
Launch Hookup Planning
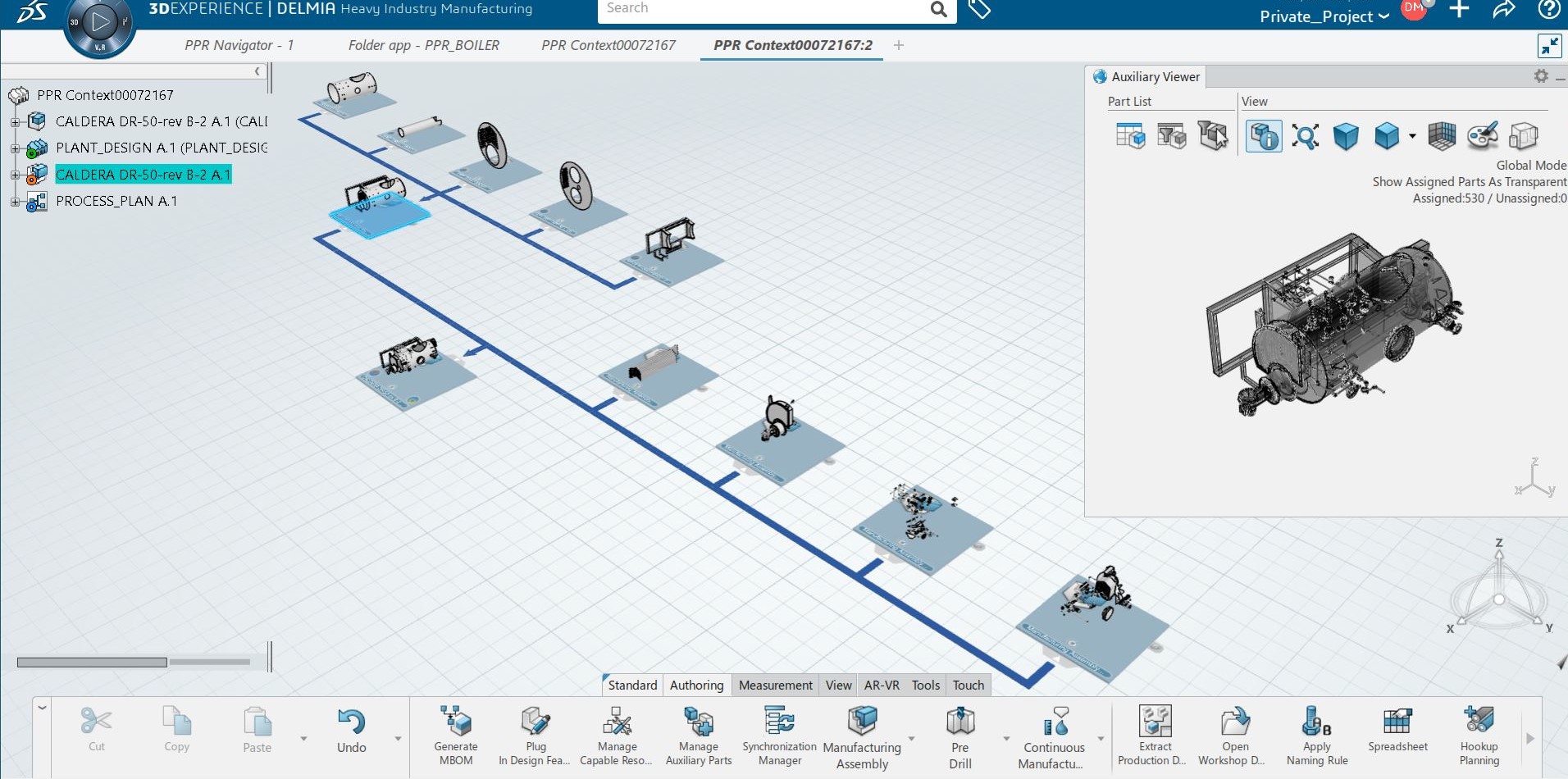coord(1479,736)
